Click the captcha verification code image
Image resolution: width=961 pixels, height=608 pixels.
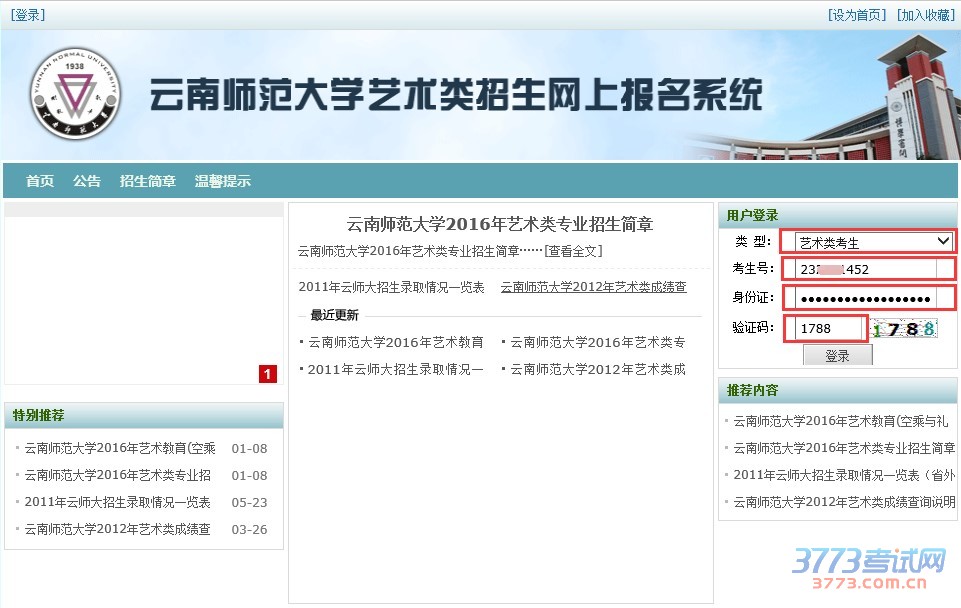pyautogui.click(x=905, y=329)
